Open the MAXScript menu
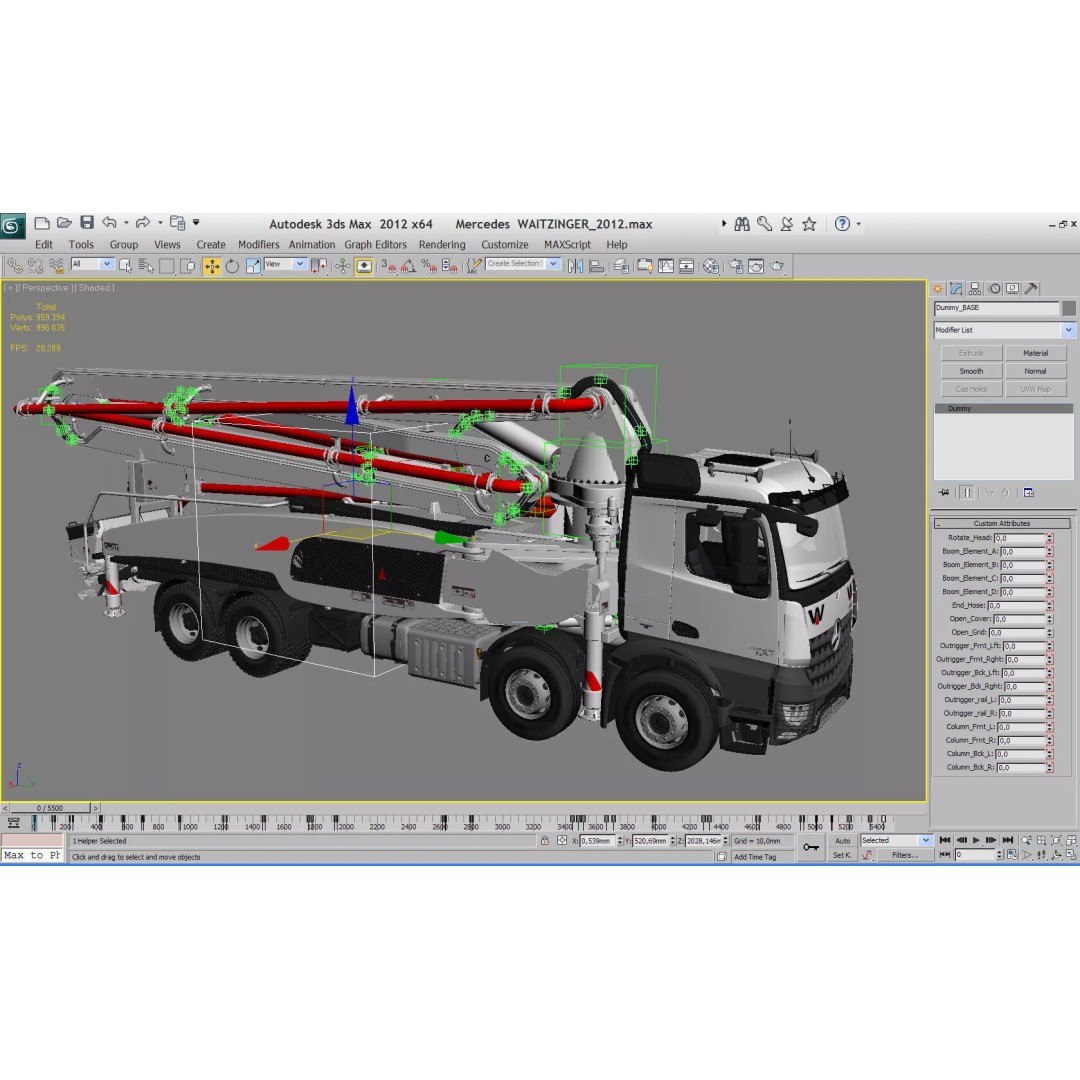Viewport: 1080px width, 1080px height. point(567,245)
